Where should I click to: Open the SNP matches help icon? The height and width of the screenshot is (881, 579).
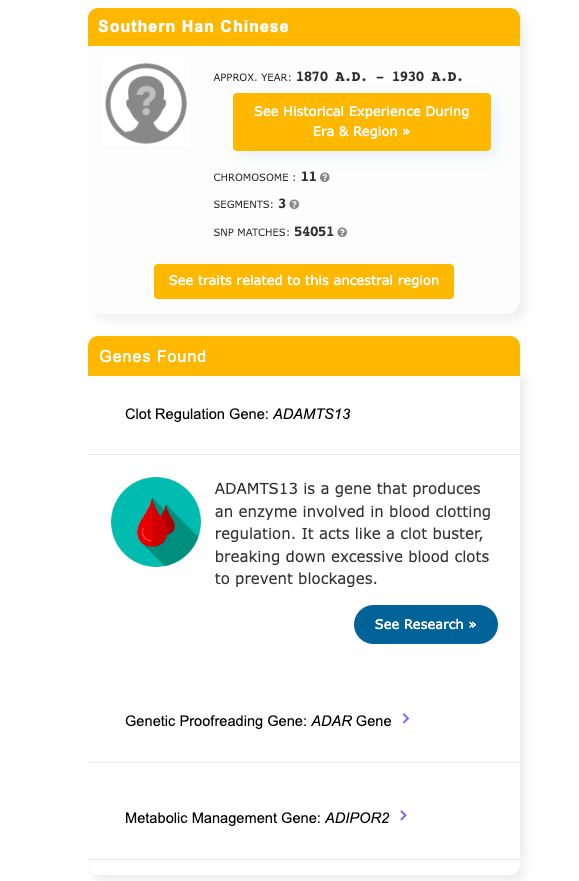(342, 233)
